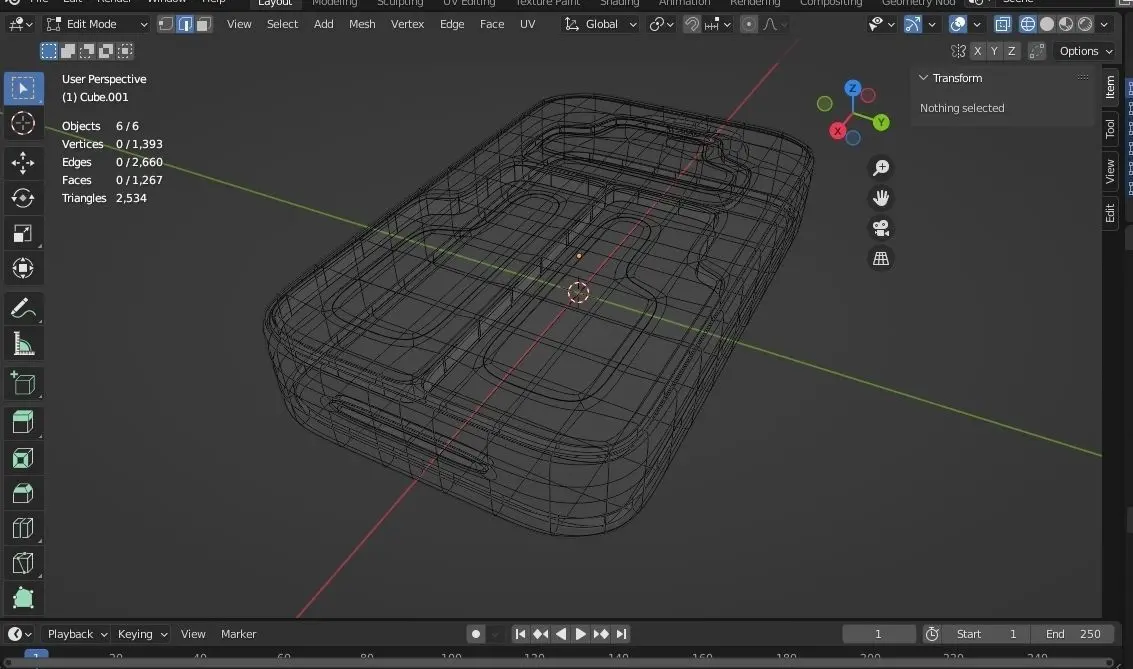This screenshot has width=1133, height=669.
Task: Click the hand pan-view button
Action: (881, 198)
